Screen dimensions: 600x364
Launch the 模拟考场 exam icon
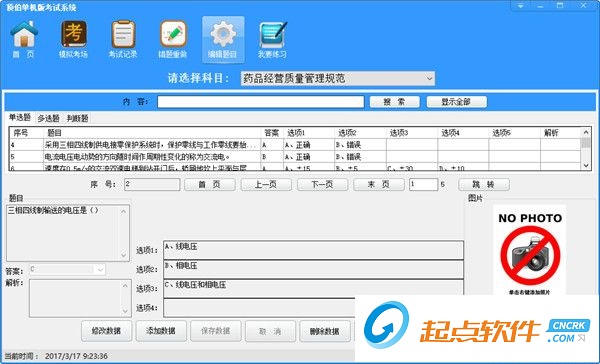[x=73, y=39]
